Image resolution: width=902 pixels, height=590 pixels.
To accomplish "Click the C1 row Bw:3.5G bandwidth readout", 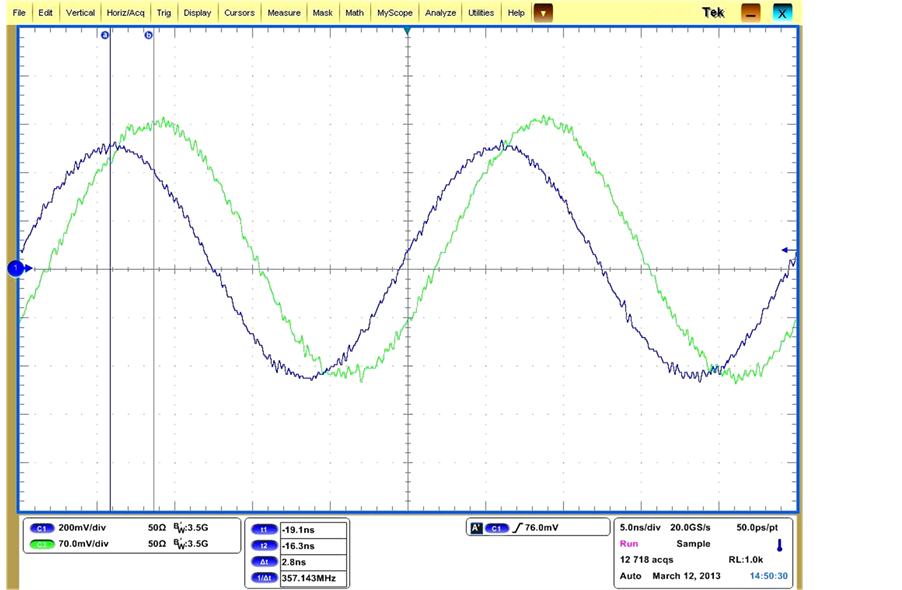I will click(191, 527).
